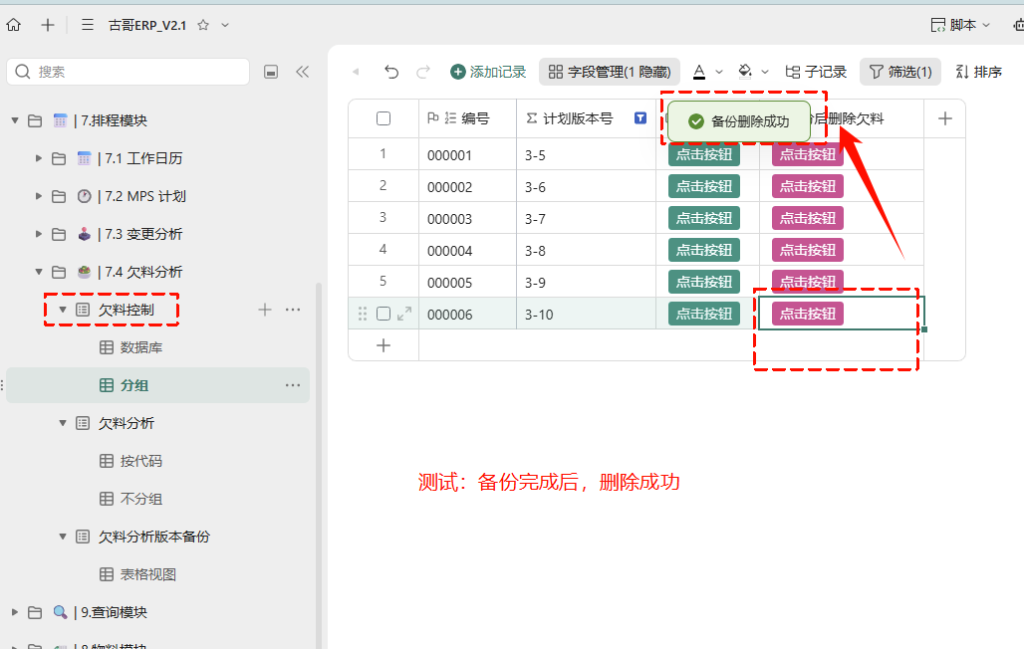This screenshot has height=649, width=1024.
Task: Focus the 搜索 search field
Action: [128, 72]
